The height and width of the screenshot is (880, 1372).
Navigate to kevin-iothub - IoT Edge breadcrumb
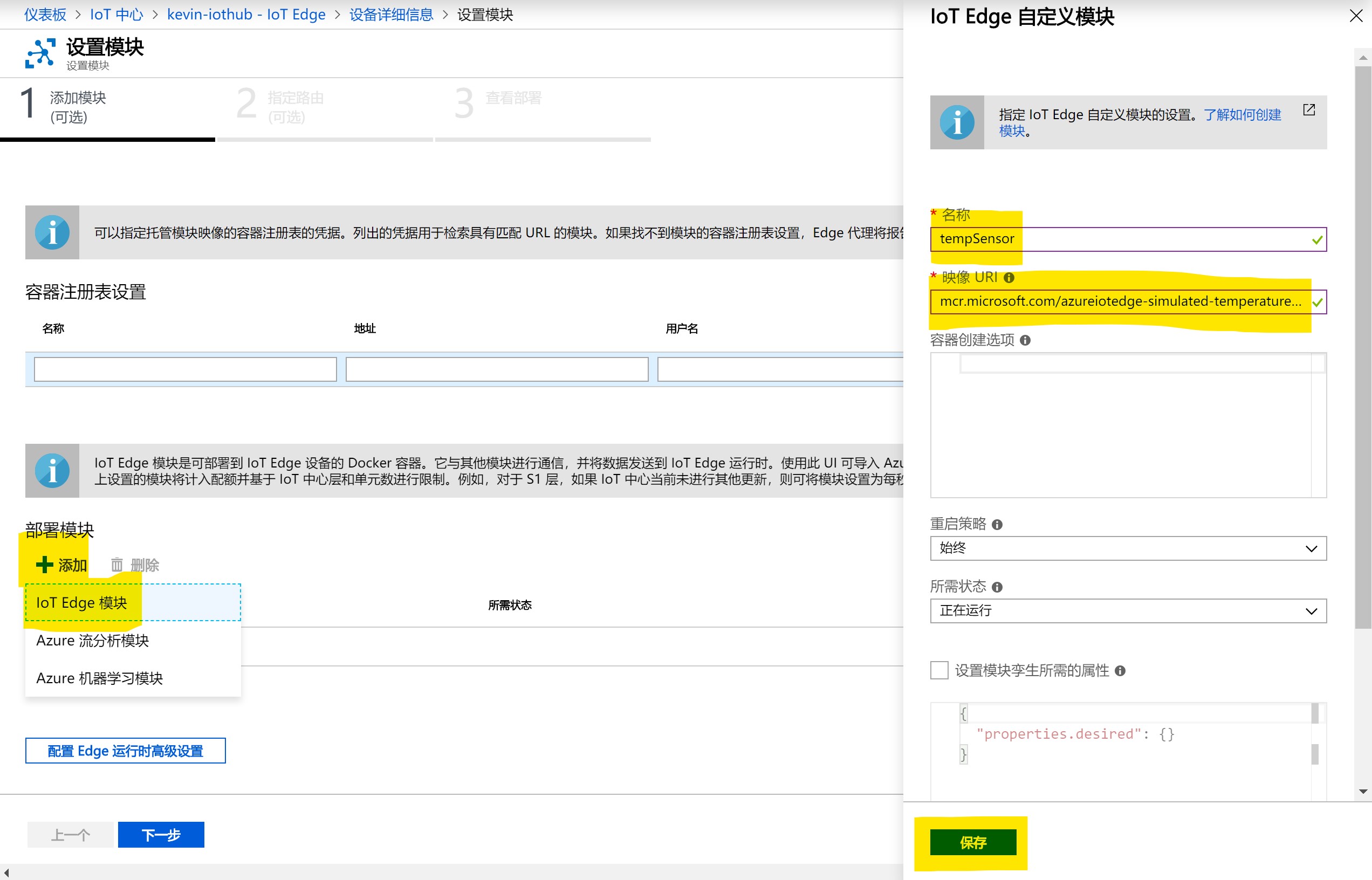pos(246,14)
